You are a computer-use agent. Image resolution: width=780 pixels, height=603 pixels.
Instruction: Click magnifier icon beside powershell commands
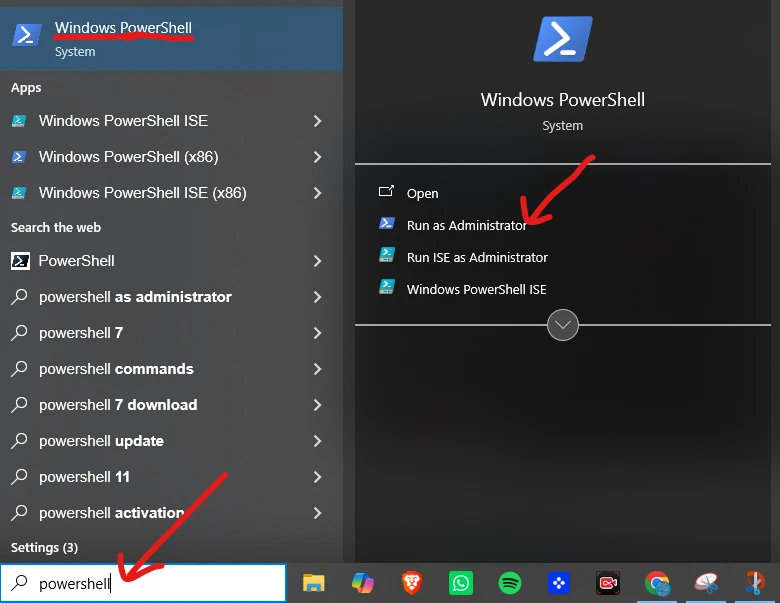19,369
